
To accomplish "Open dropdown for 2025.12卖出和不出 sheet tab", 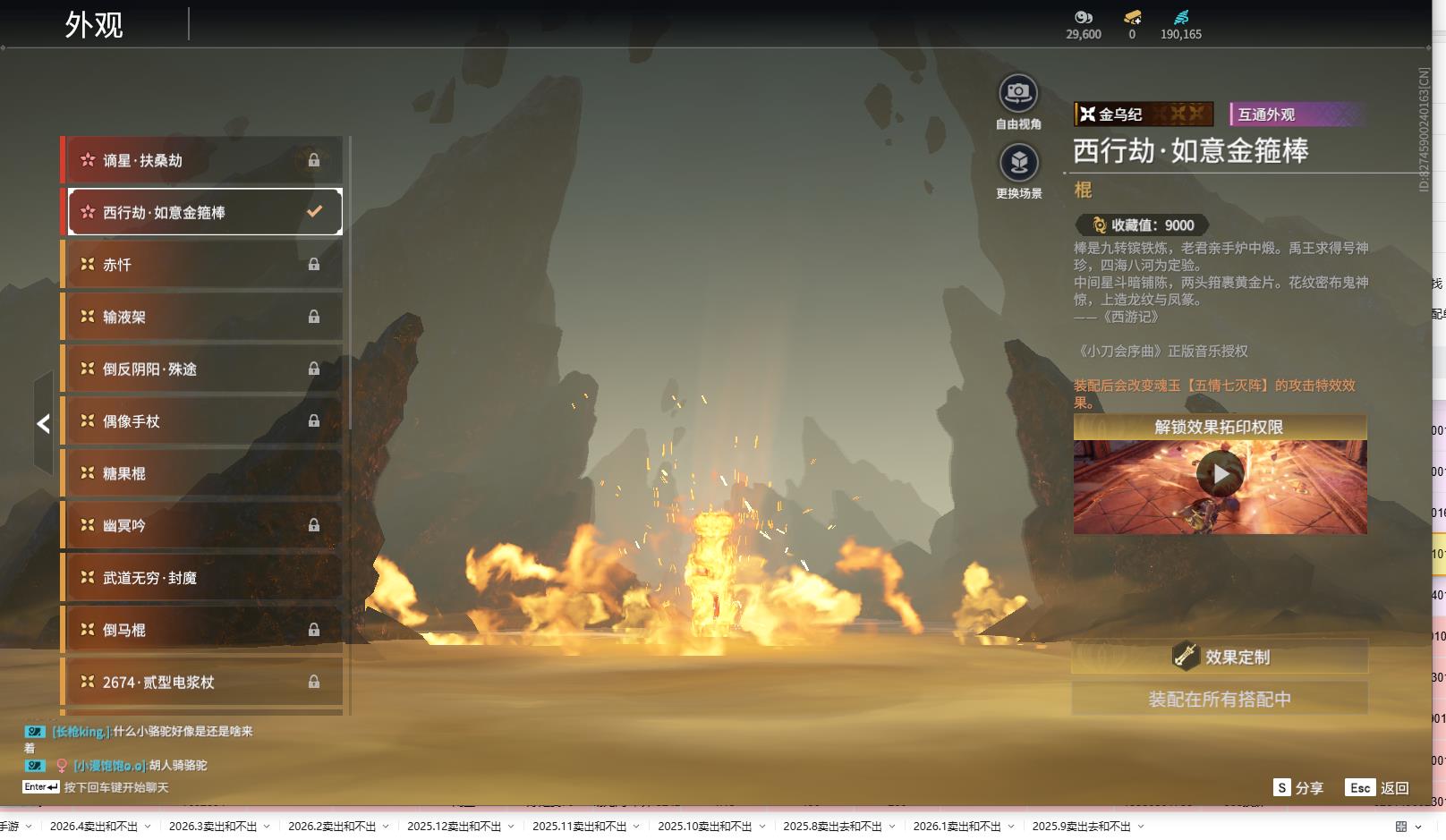I will pyautogui.click(x=511, y=827).
